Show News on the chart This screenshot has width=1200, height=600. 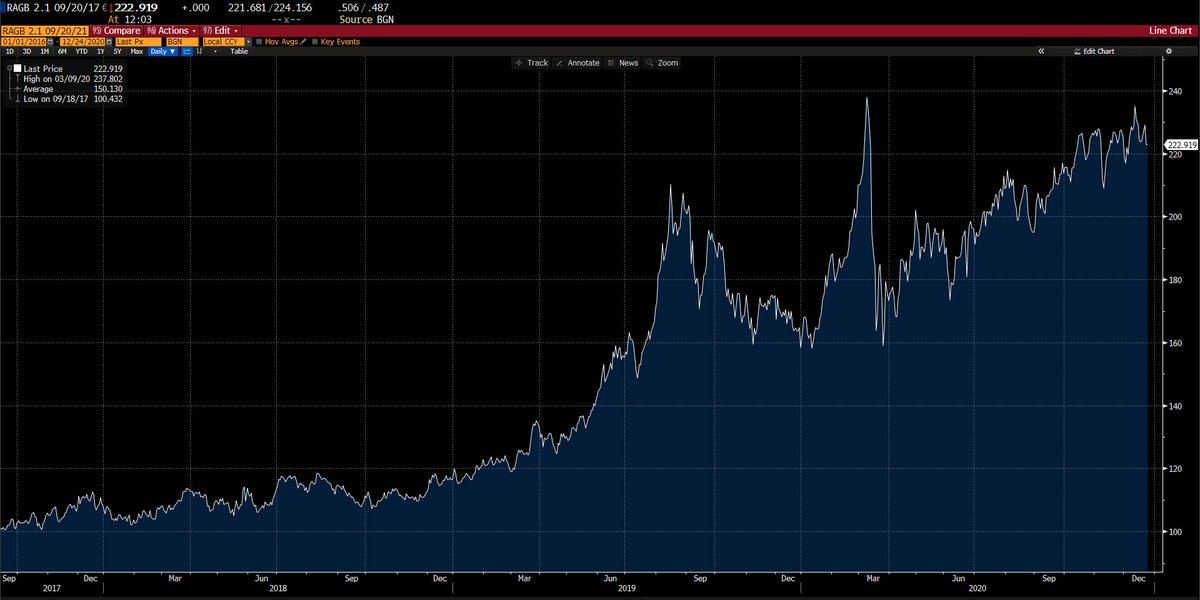(x=622, y=62)
